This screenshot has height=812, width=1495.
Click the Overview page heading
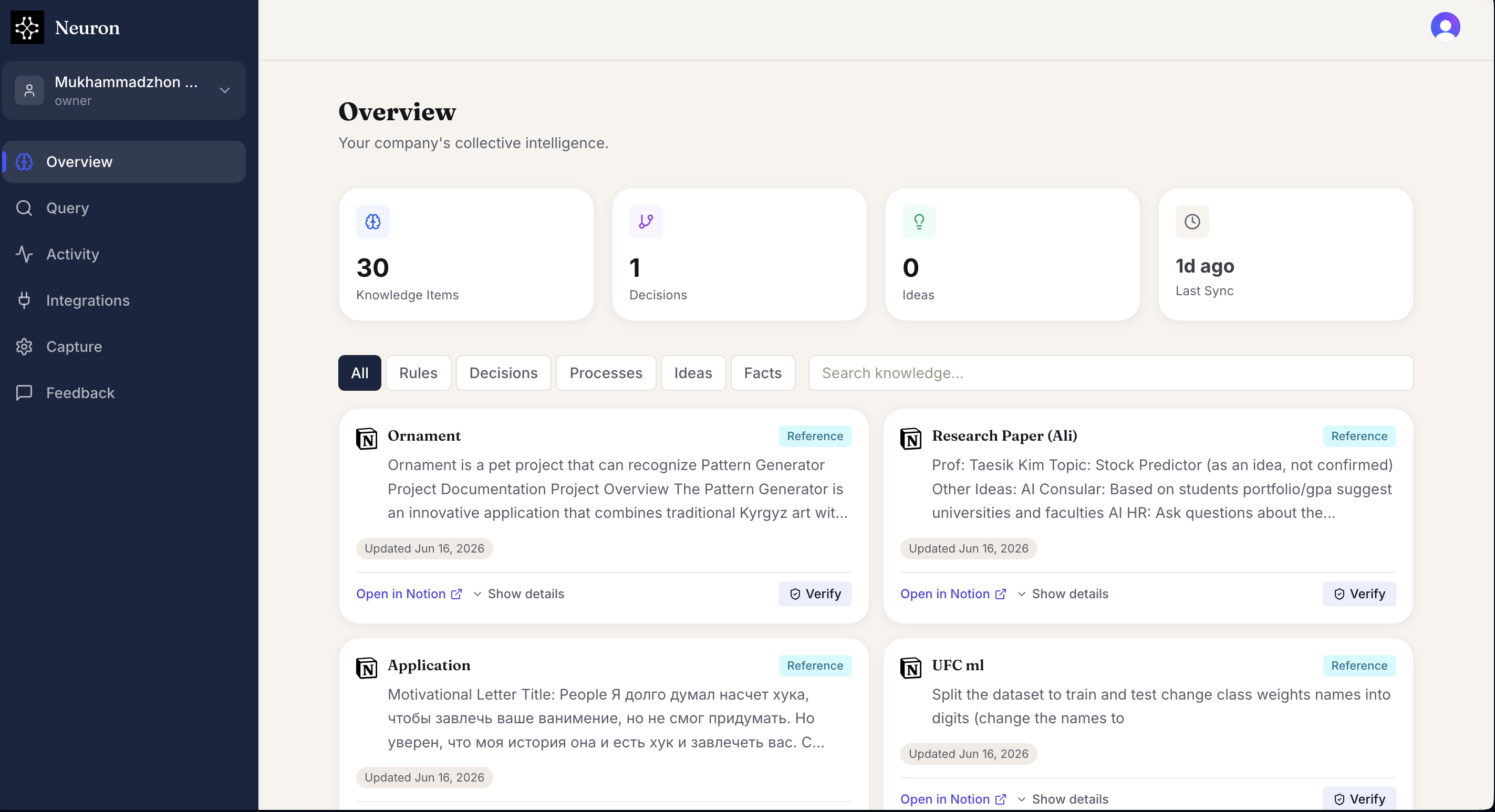[x=397, y=111]
